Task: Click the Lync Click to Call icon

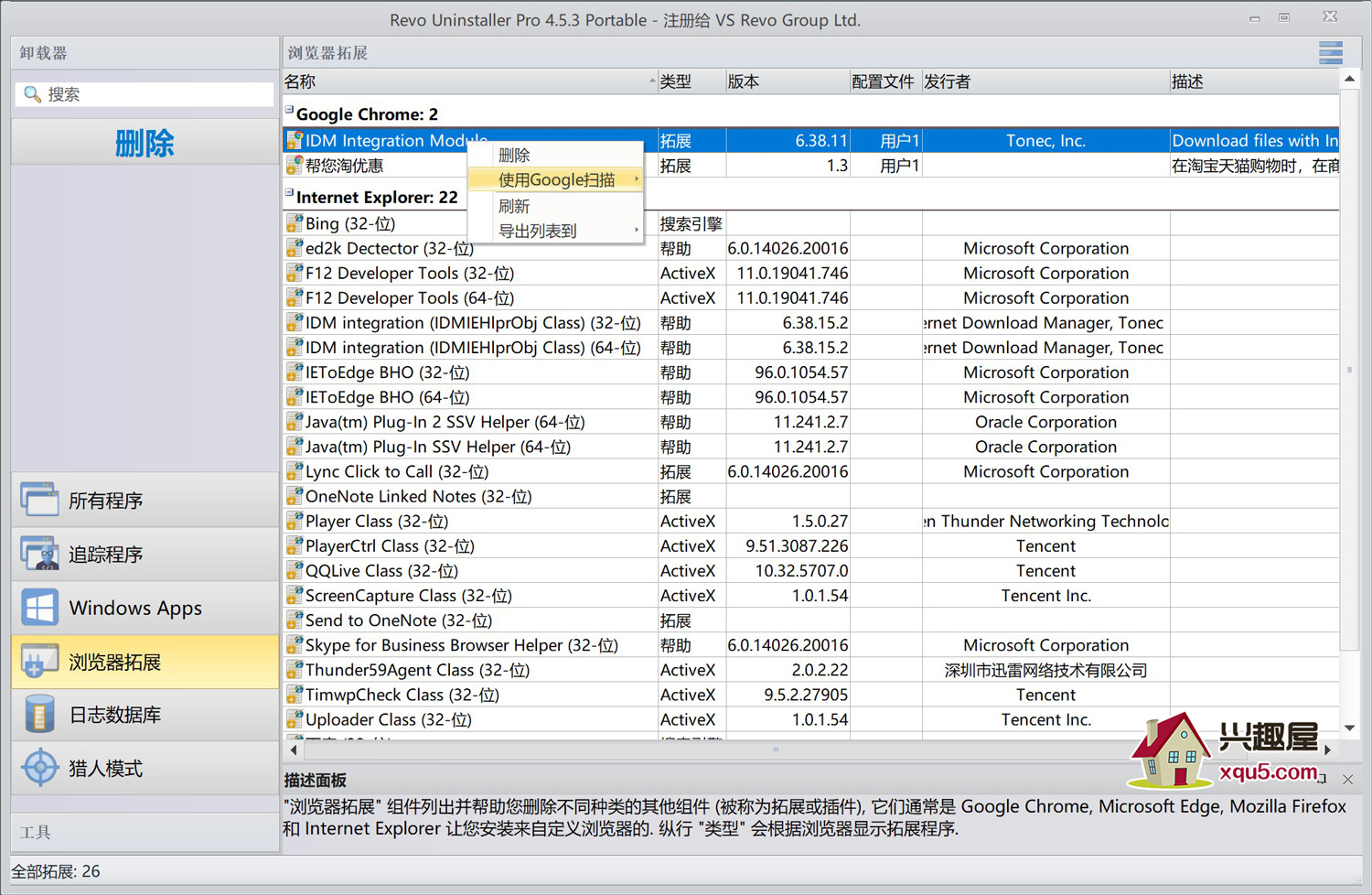Action: (294, 471)
